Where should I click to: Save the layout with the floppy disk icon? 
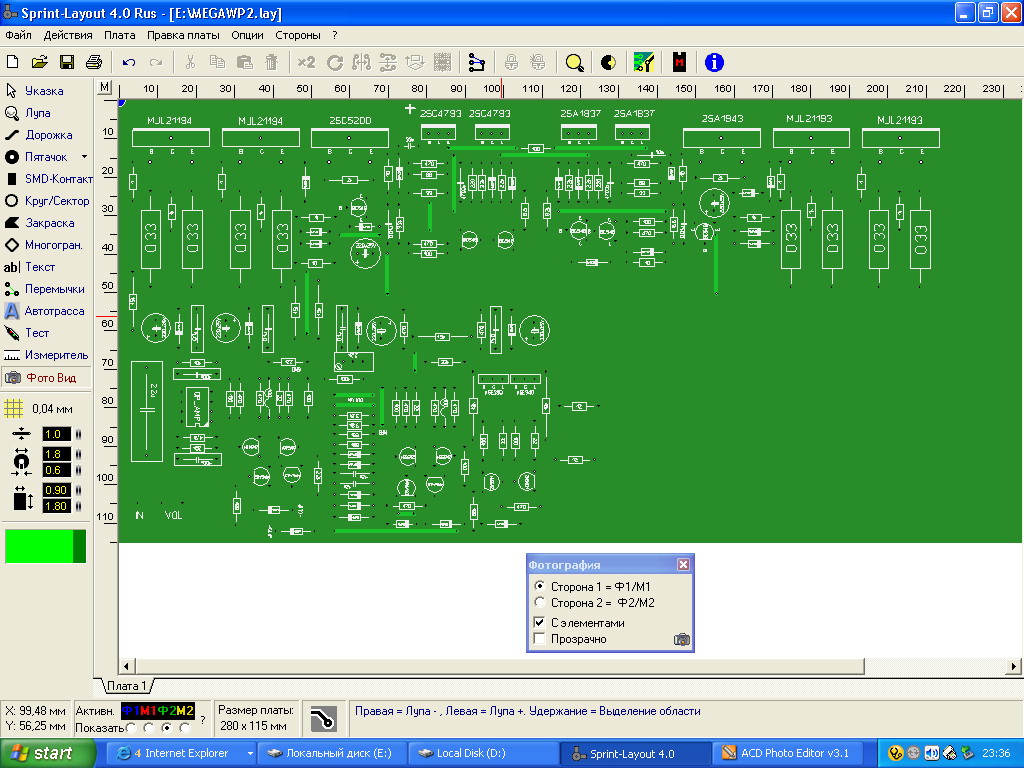[x=67, y=62]
